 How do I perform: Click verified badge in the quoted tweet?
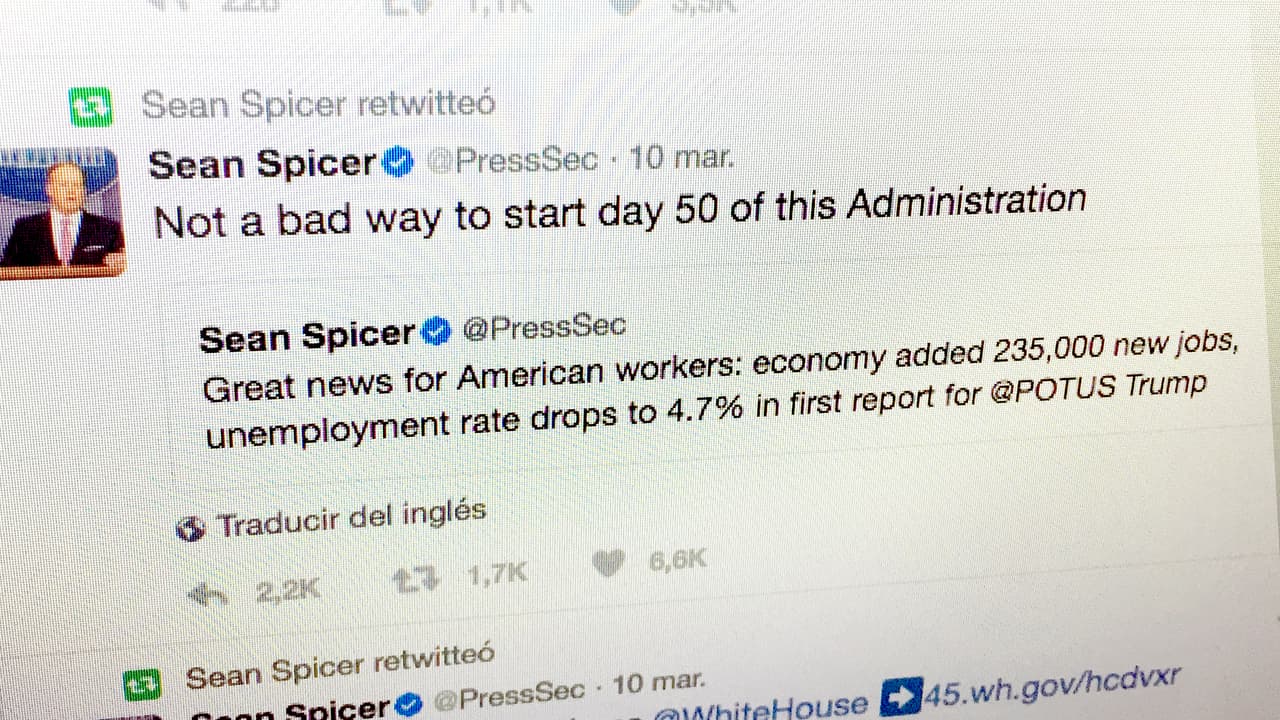(436, 332)
